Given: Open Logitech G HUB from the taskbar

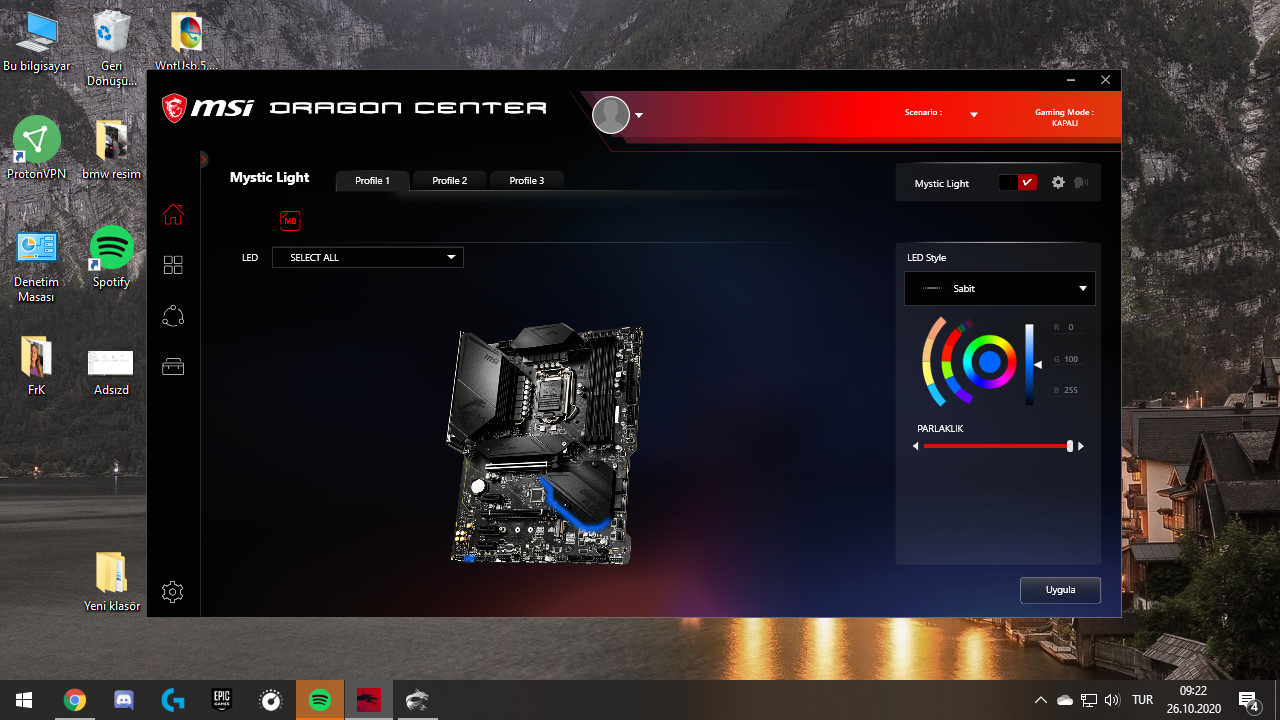Looking at the screenshot, I should pos(172,700).
